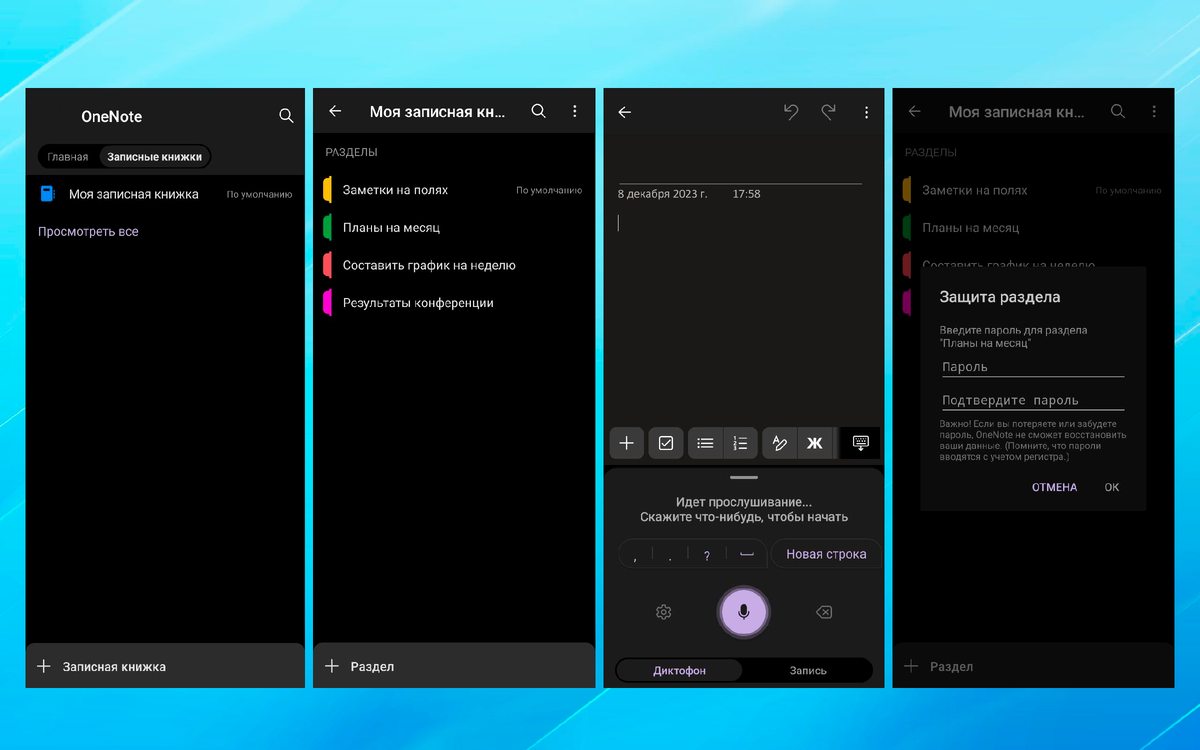Tap the dimmed search icon behind the dialog
Viewport: 1200px width, 750px height.
click(1118, 112)
